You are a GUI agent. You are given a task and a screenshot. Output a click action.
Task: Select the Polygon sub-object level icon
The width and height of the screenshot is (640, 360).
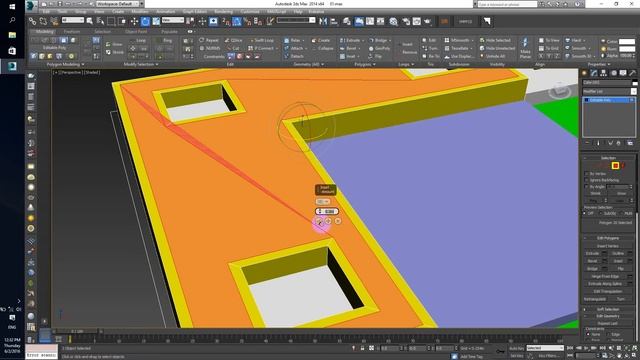(615, 165)
